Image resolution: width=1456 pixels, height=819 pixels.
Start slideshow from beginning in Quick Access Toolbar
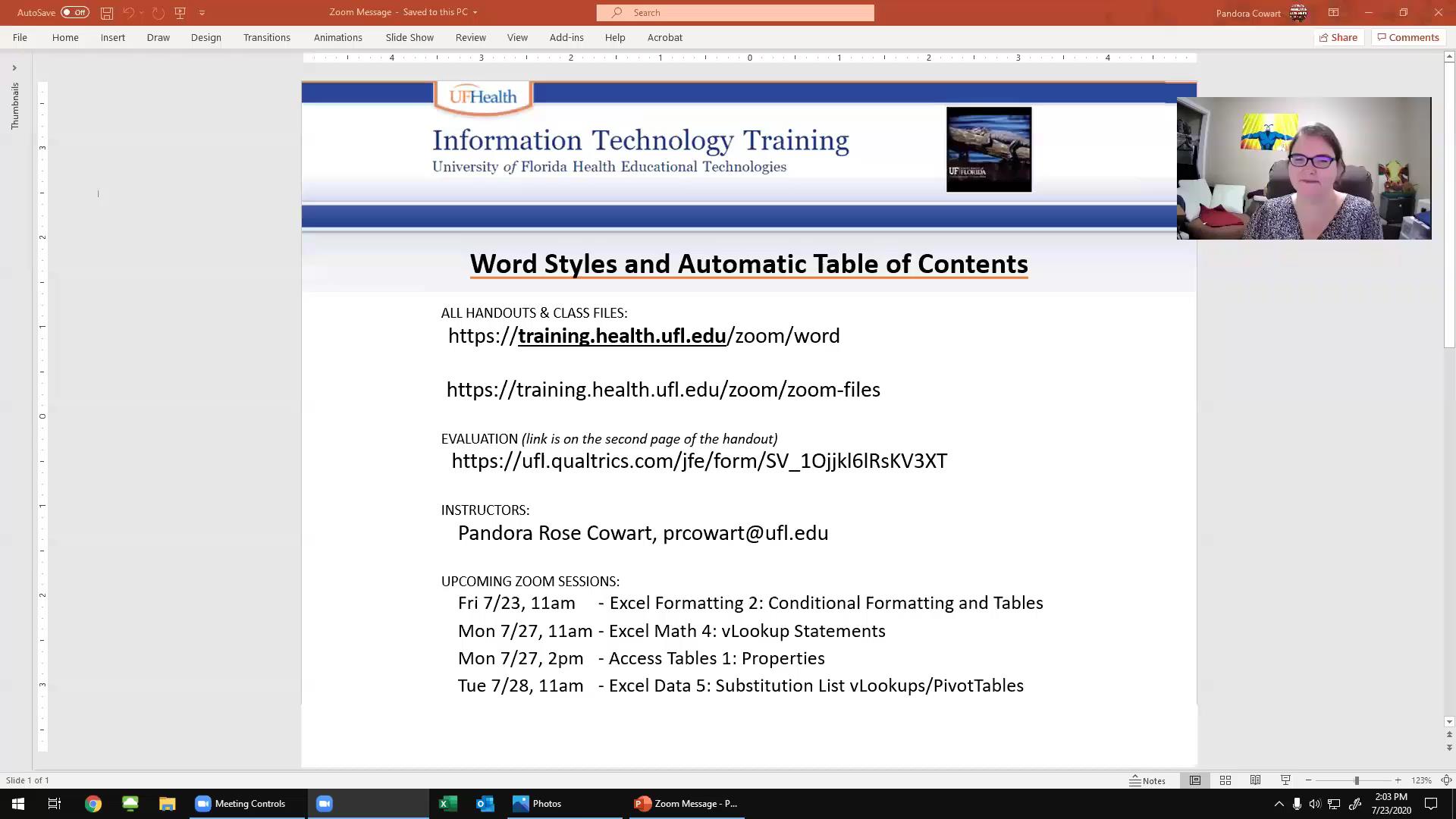pyautogui.click(x=180, y=13)
